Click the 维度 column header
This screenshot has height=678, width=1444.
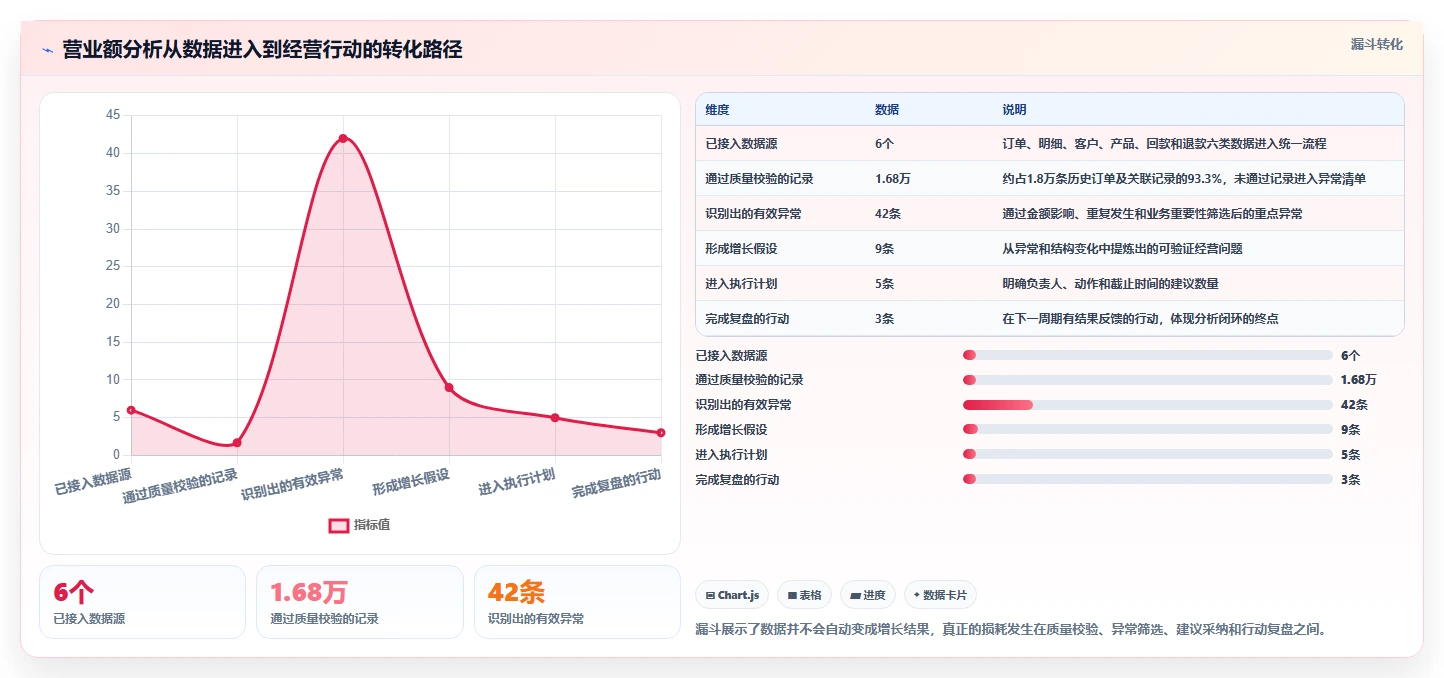pyautogui.click(x=717, y=110)
